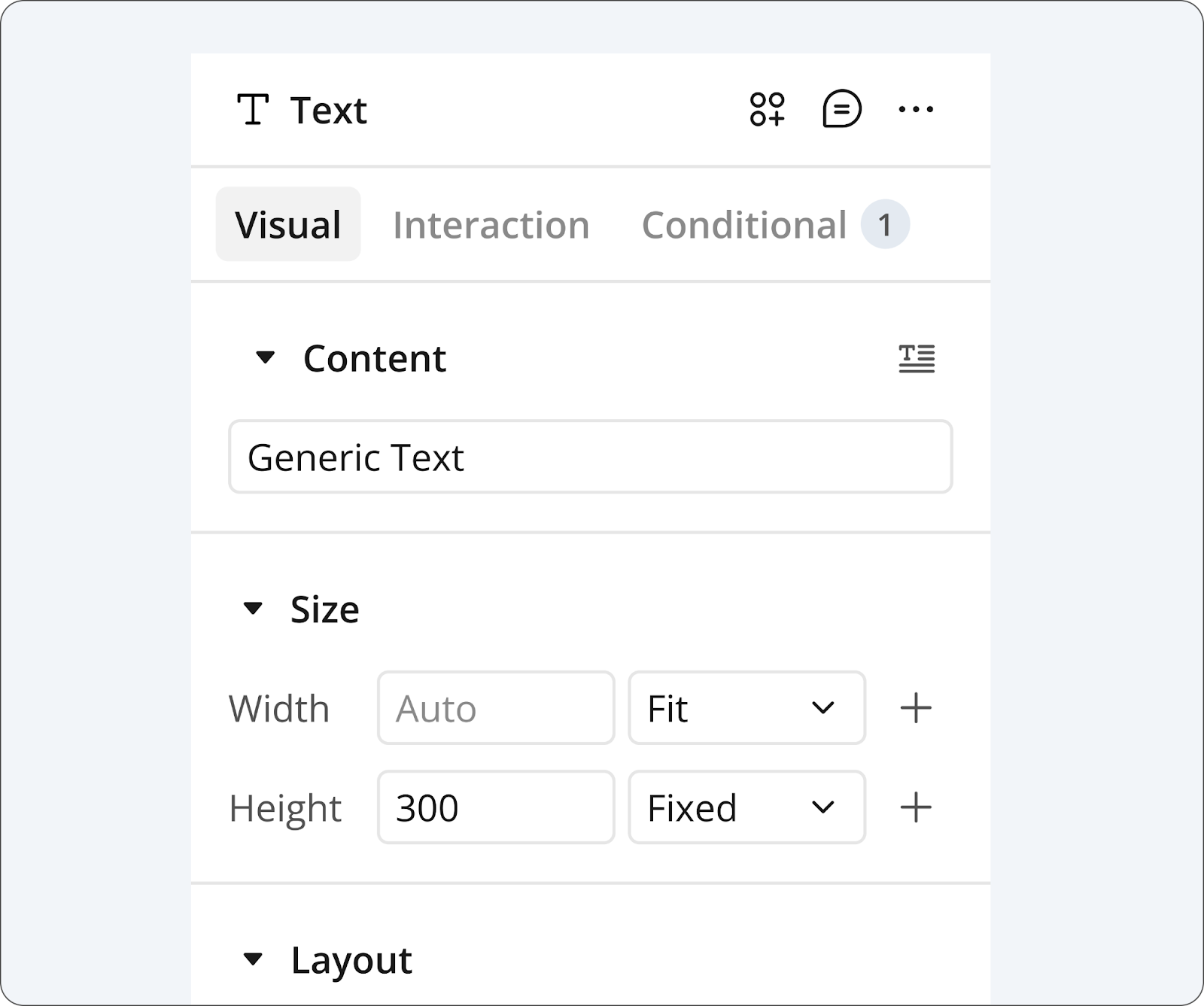Collapse the Layout section arrow
The height and width of the screenshot is (1006, 1204).
tap(253, 959)
